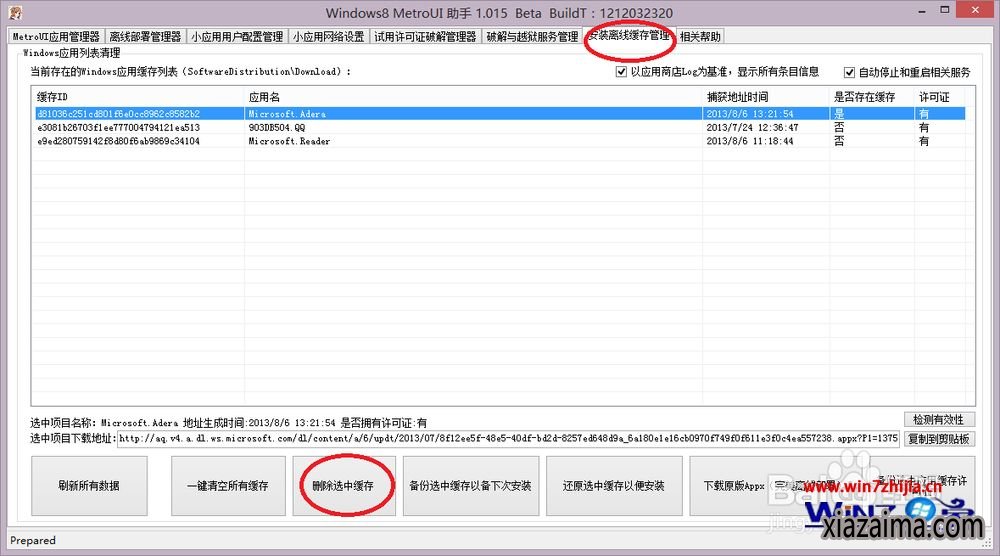Sort by 捕获地址时间 column header
This screenshot has width=1000, height=556.
766,97
